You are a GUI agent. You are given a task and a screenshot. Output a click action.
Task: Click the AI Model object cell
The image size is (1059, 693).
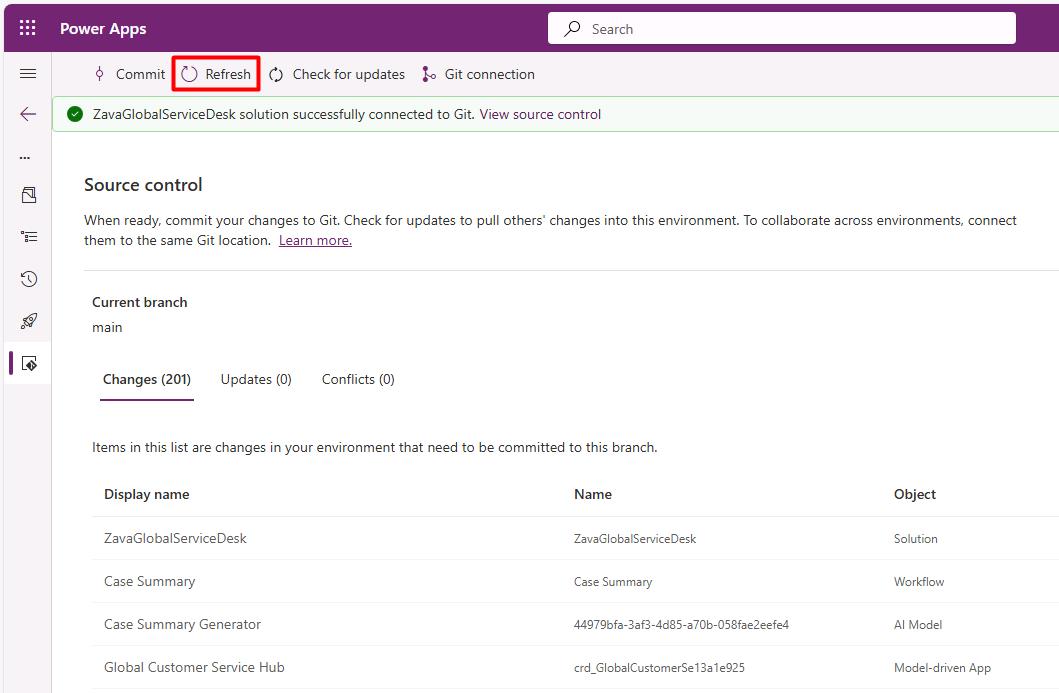tap(918, 625)
